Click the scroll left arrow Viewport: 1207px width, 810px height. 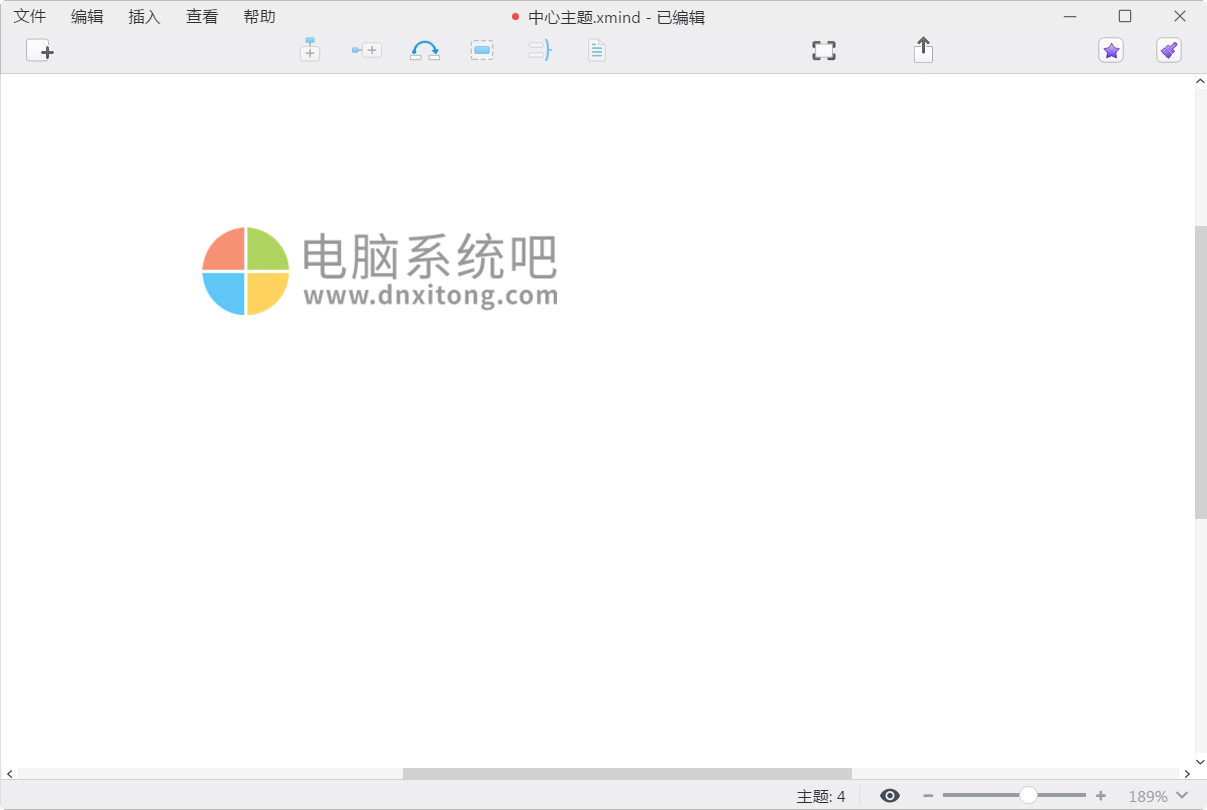click(9, 773)
